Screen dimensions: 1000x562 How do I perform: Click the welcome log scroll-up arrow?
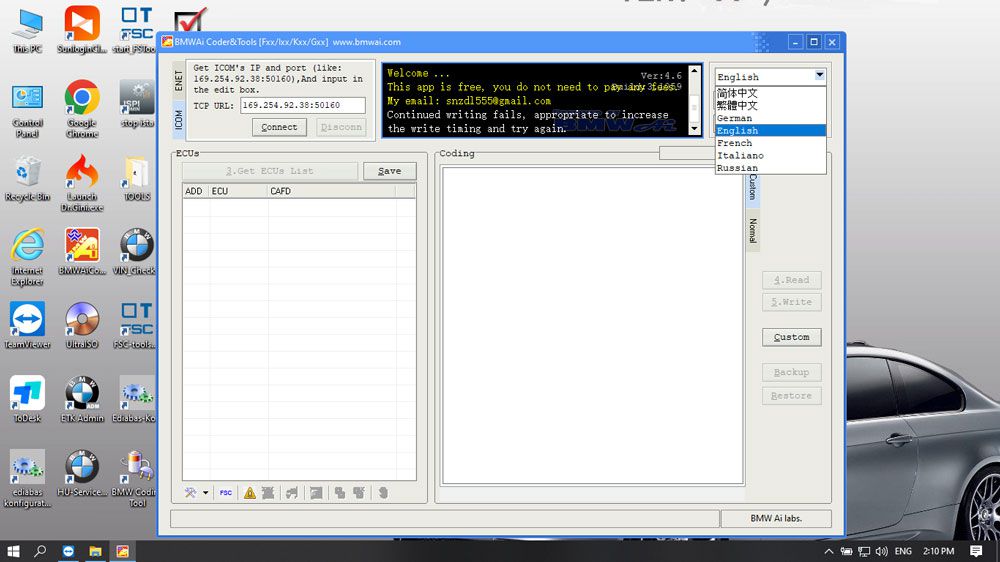(695, 71)
